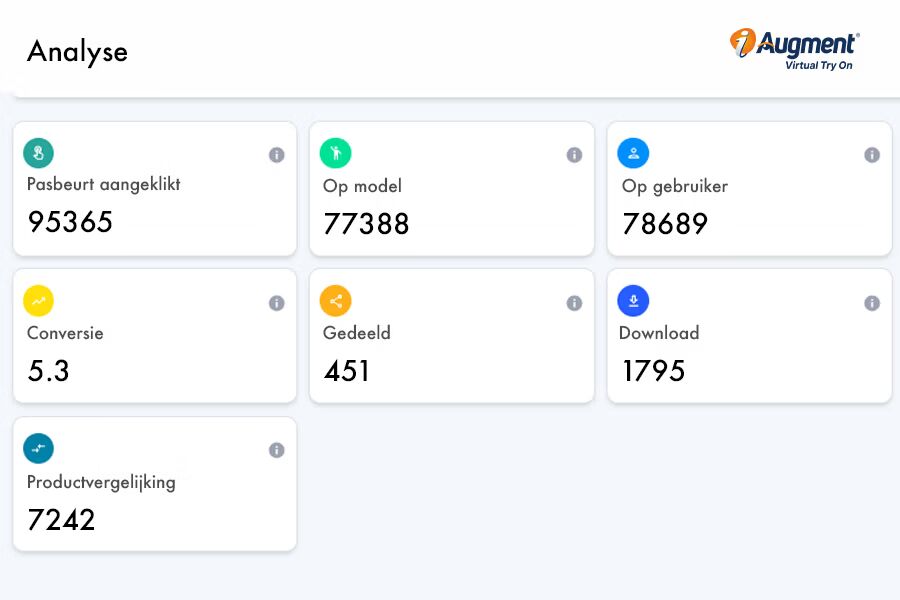Click the info icon on Download card
Image resolution: width=900 pixels, height=600 pixels.
click(871, 302)
